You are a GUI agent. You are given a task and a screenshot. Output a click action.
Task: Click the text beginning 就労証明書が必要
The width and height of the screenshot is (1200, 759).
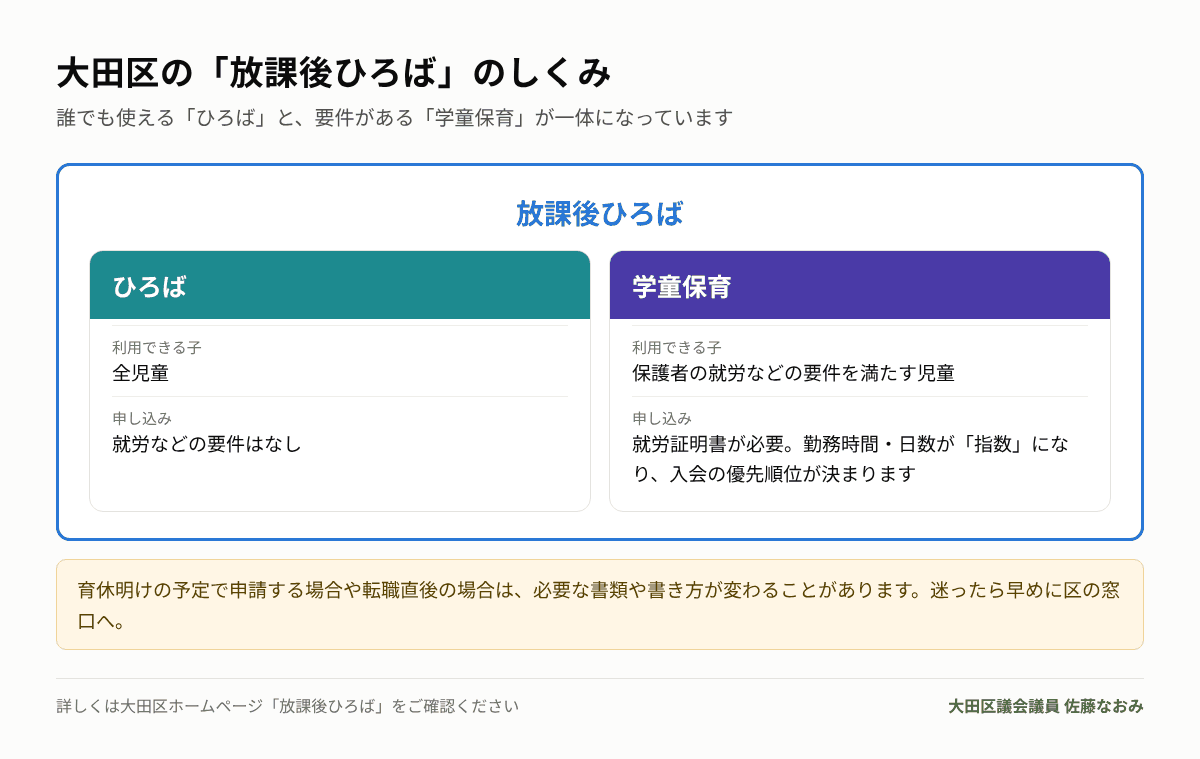[851, 459]
